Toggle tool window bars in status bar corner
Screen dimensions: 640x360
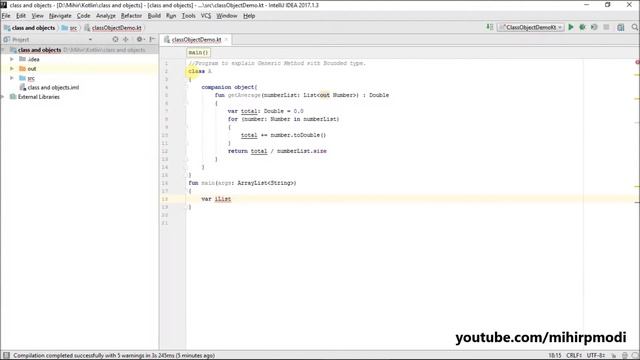pos(6,356)
